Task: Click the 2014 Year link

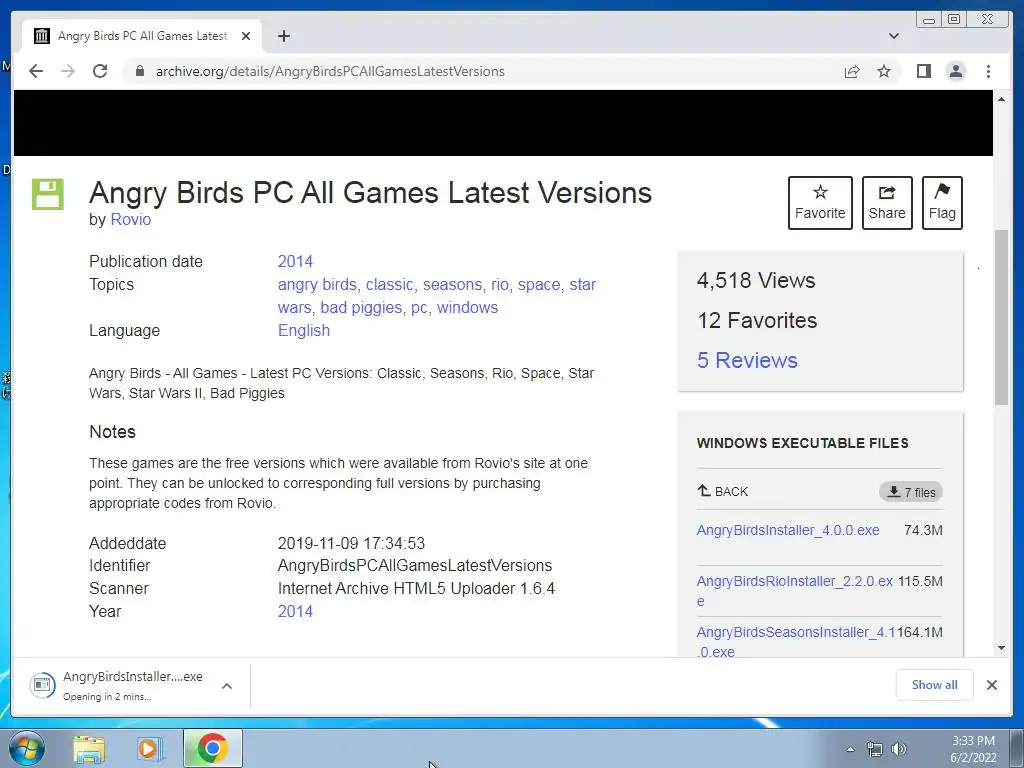Action: [x=295, y=611]
